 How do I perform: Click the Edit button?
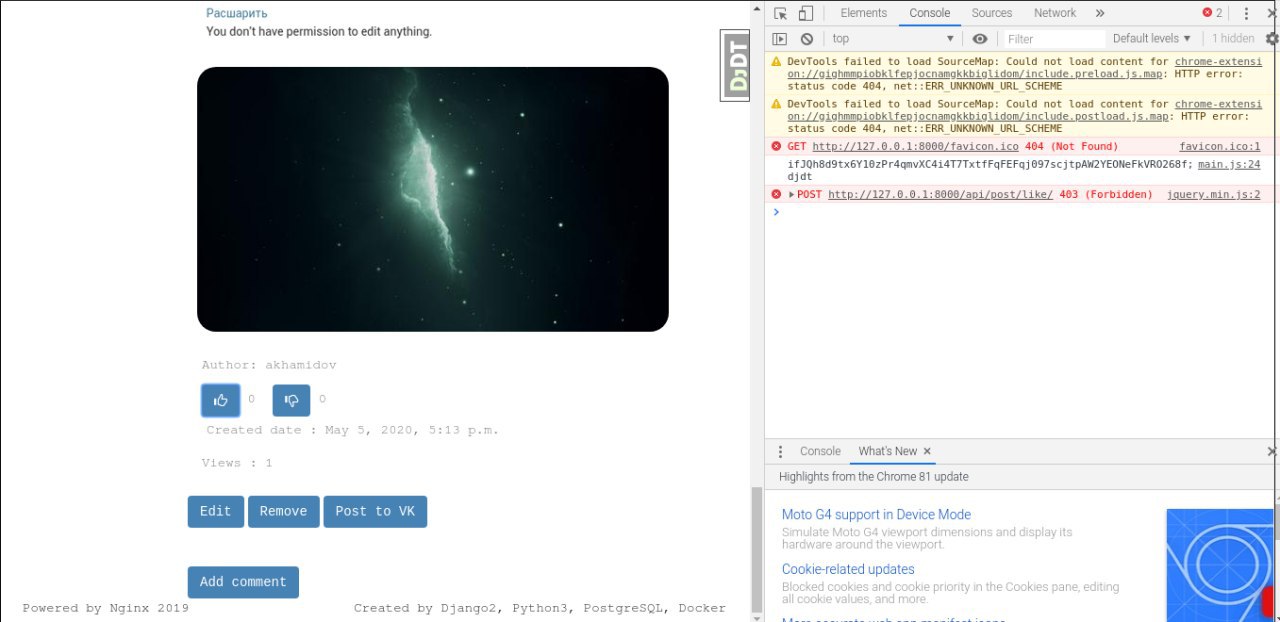[215, 511]
